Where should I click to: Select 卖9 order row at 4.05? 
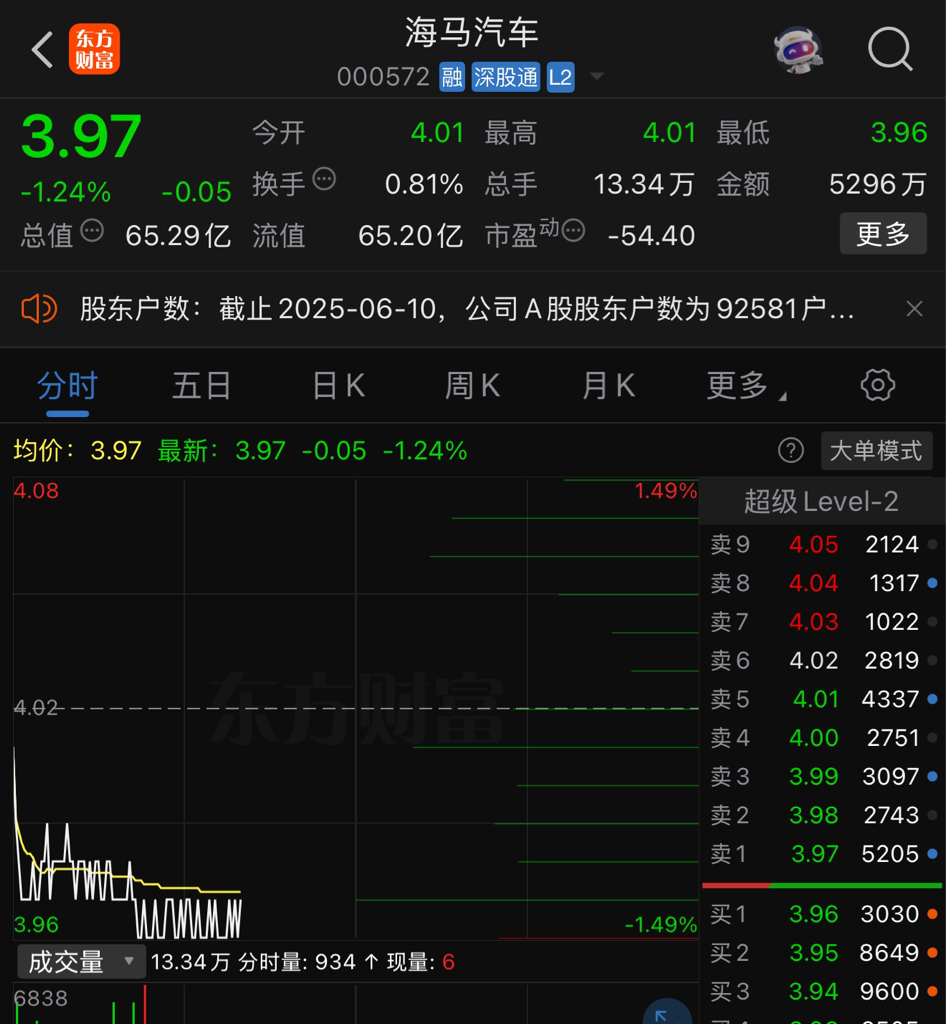823,544
